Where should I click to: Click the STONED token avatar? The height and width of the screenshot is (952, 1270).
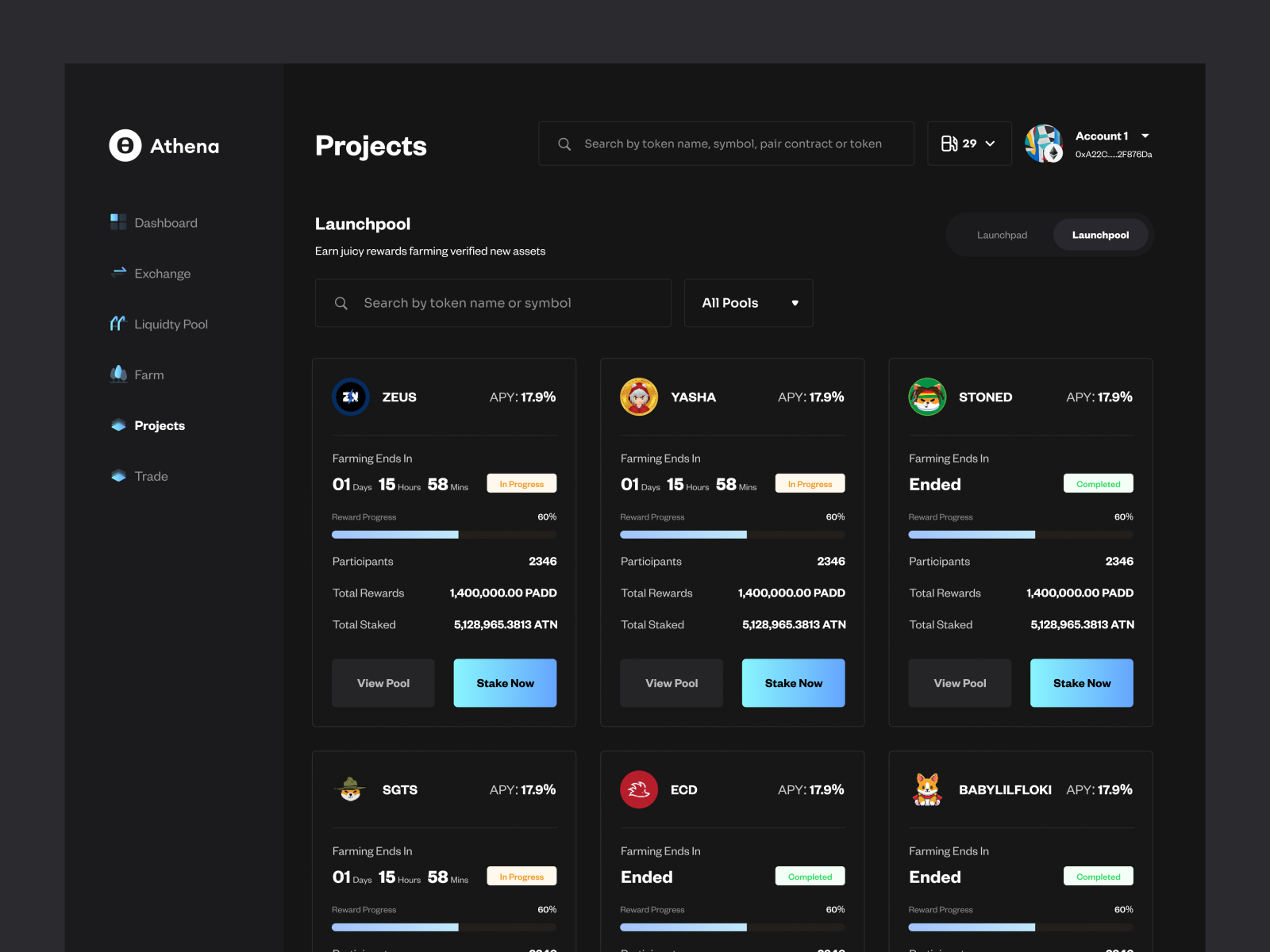point(927,397)
